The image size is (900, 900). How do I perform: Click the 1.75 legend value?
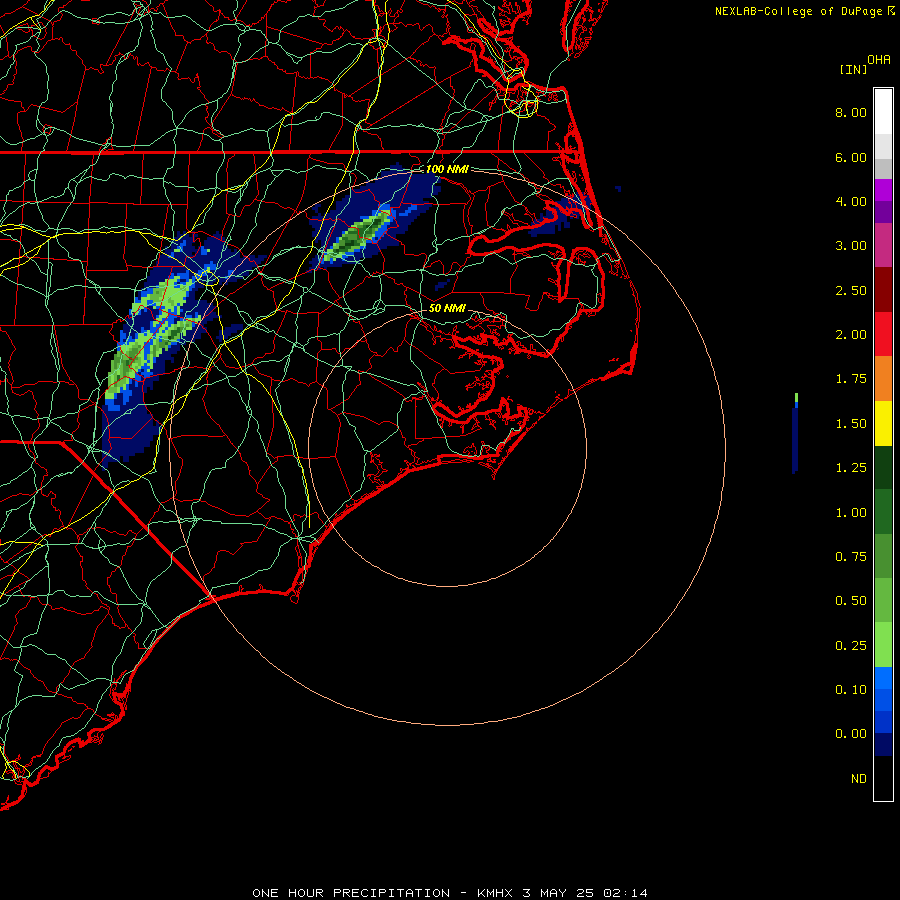(851, 379)
